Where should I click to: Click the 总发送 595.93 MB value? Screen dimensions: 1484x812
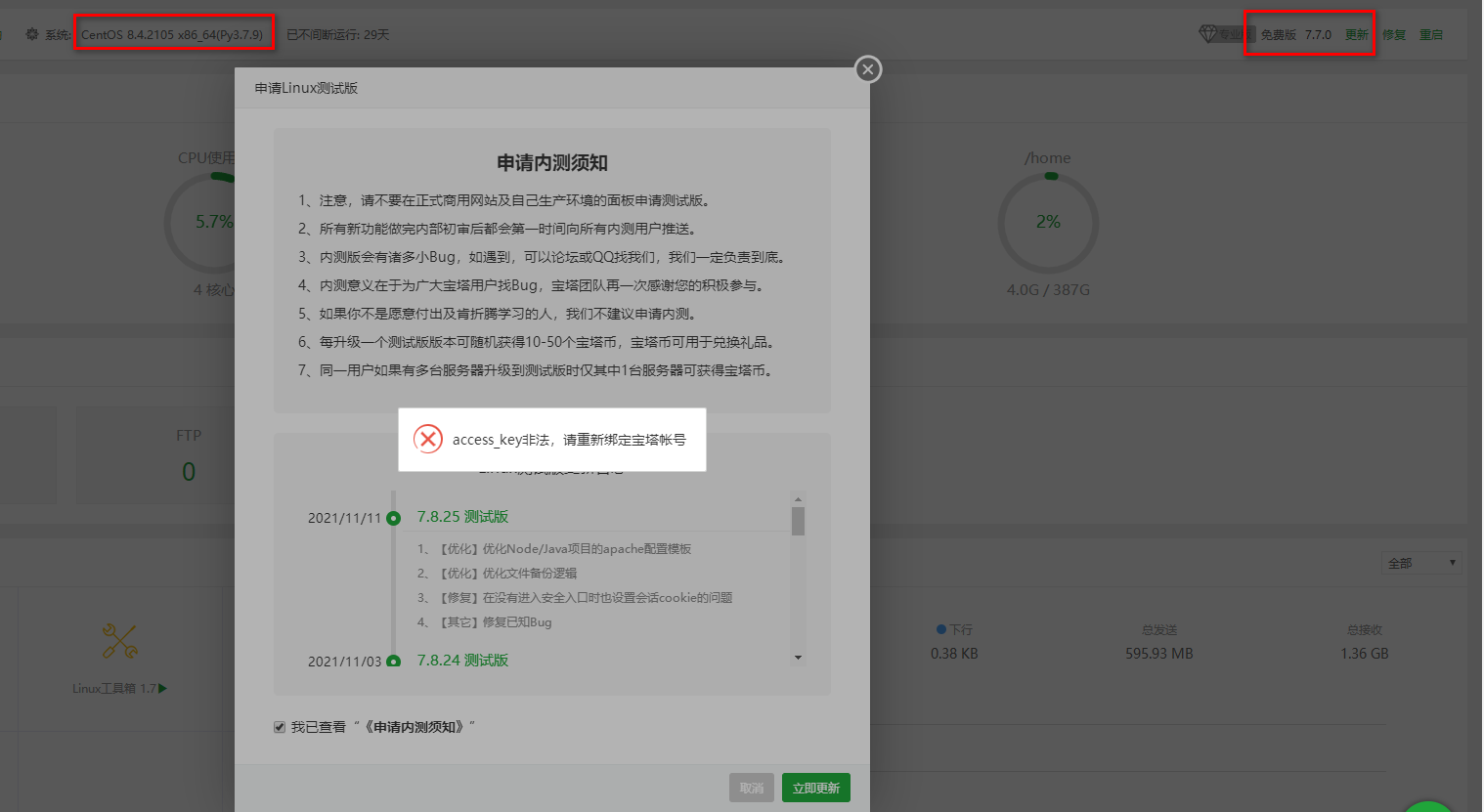[1159, 653]
